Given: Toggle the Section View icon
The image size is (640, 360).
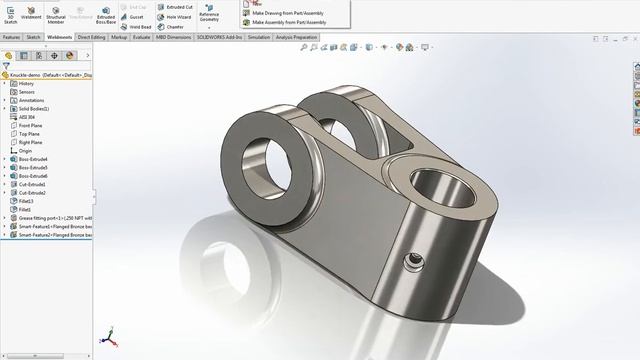Looking at the screenshot, I should pos(334,47).
